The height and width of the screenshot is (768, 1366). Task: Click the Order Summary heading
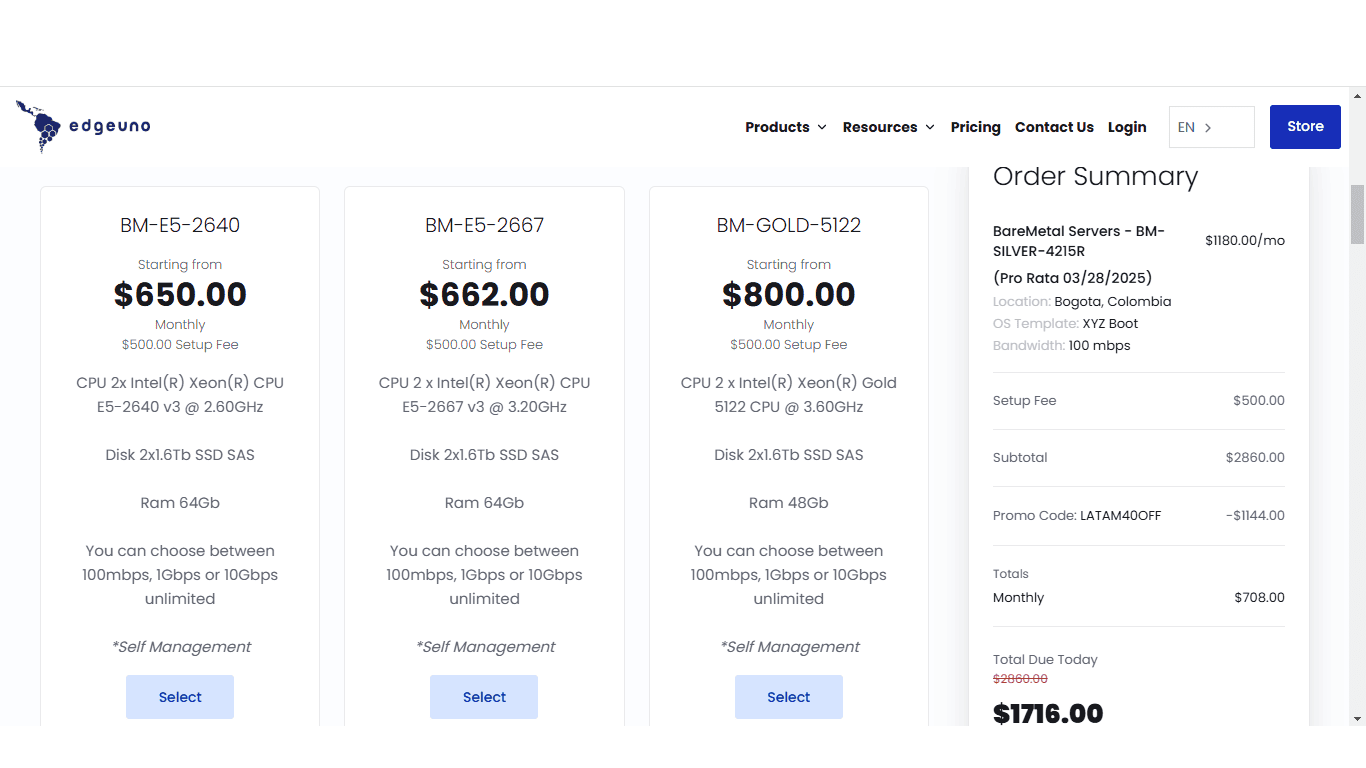click(x=1095, y=176)
